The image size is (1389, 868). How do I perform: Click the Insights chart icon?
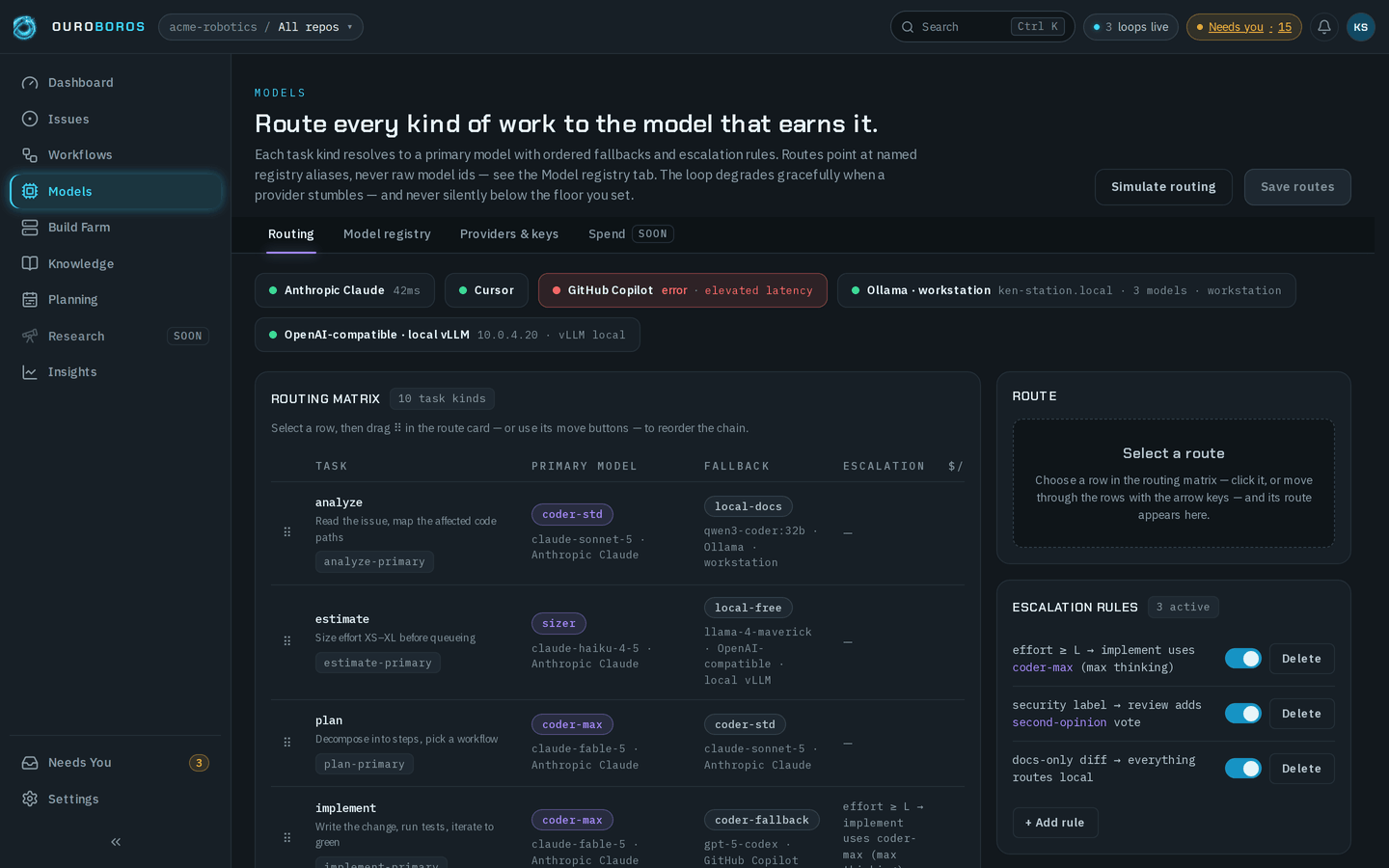point(30,372)
